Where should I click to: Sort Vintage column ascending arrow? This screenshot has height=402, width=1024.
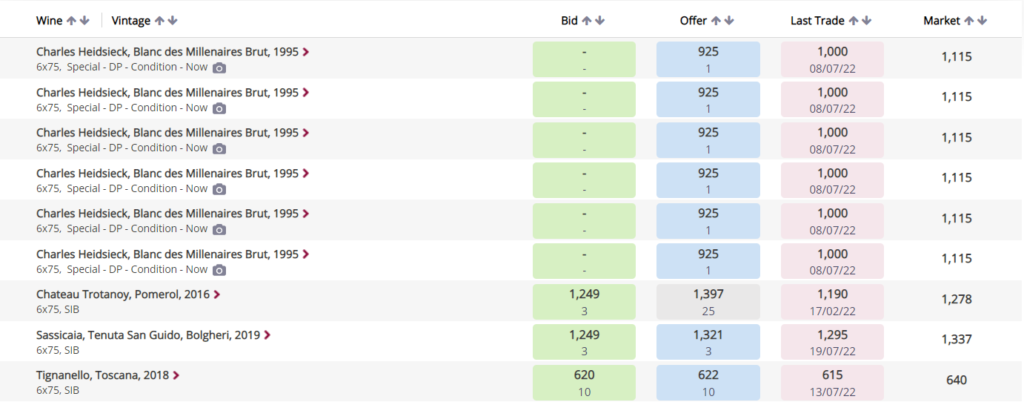(159, 21)
